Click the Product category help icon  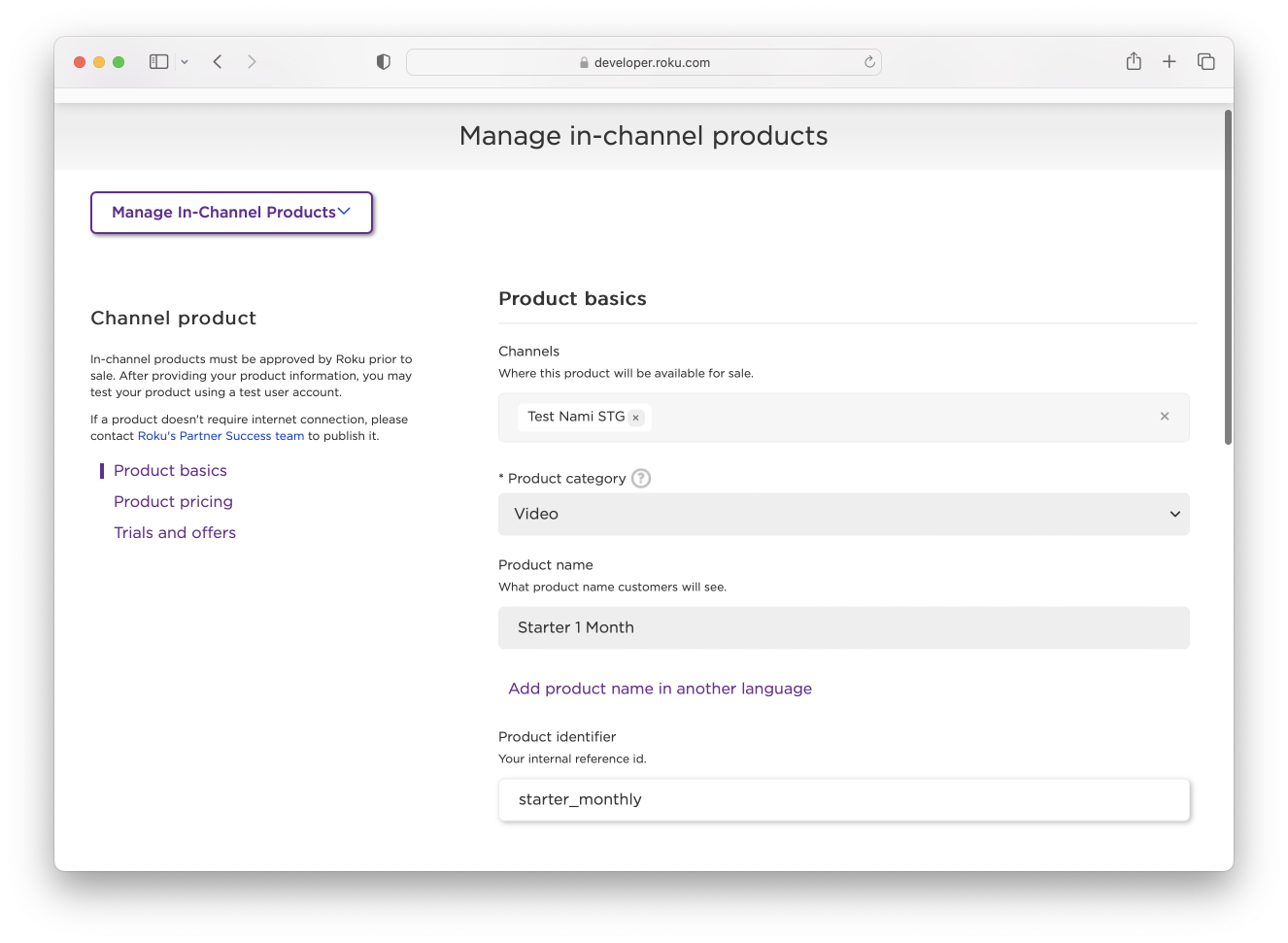pyautogui.click(x=641, y=478)
